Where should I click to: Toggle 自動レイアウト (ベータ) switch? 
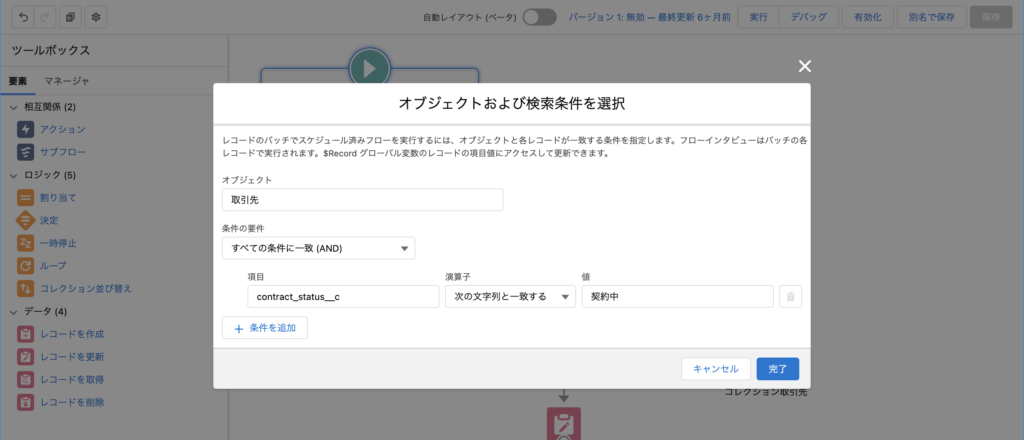point(539,17)
